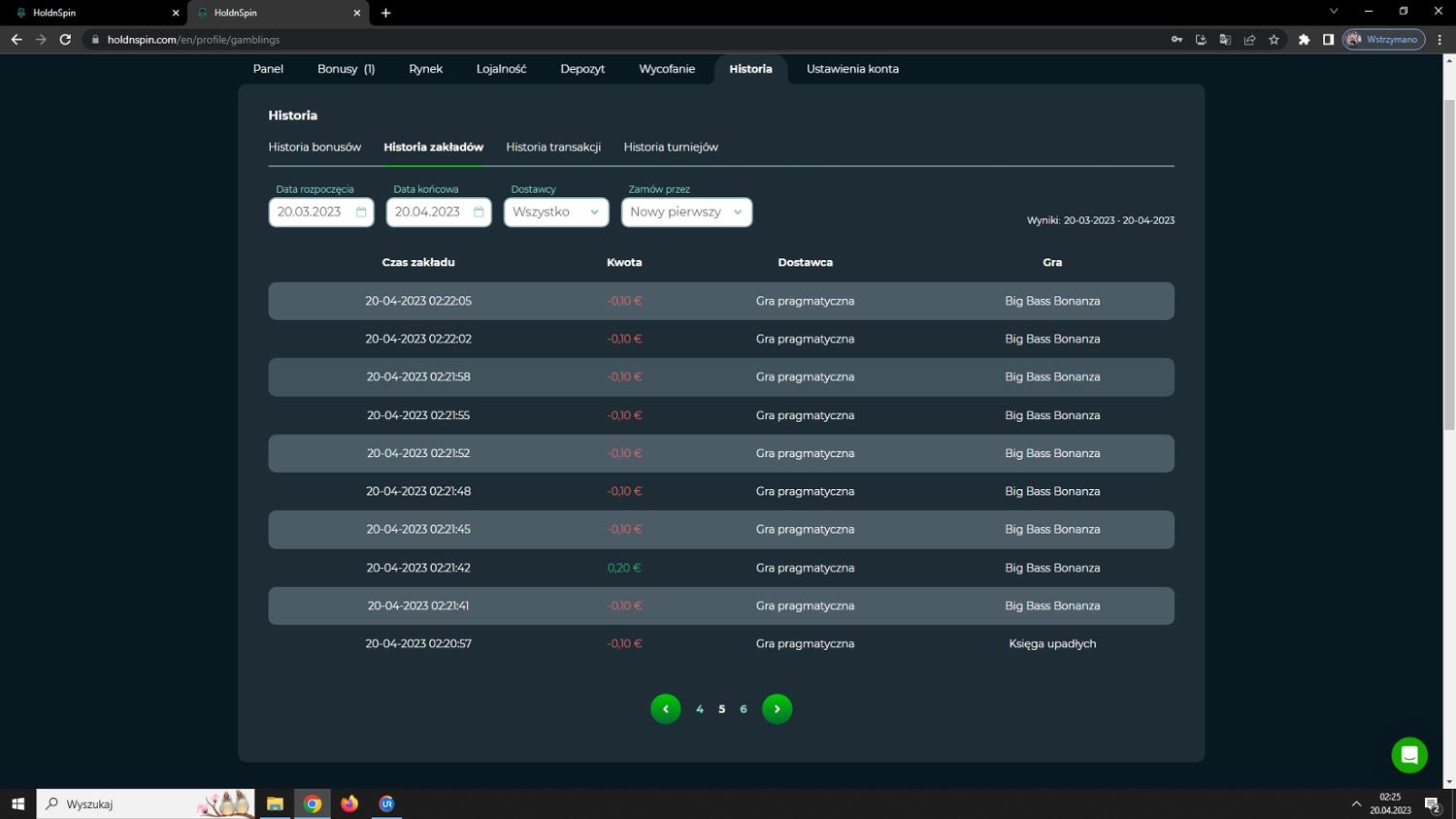The height and width of the screenshot is (819, 1456).
Task: Open browser extensions puzzle icon
Action: point(1304,40)
